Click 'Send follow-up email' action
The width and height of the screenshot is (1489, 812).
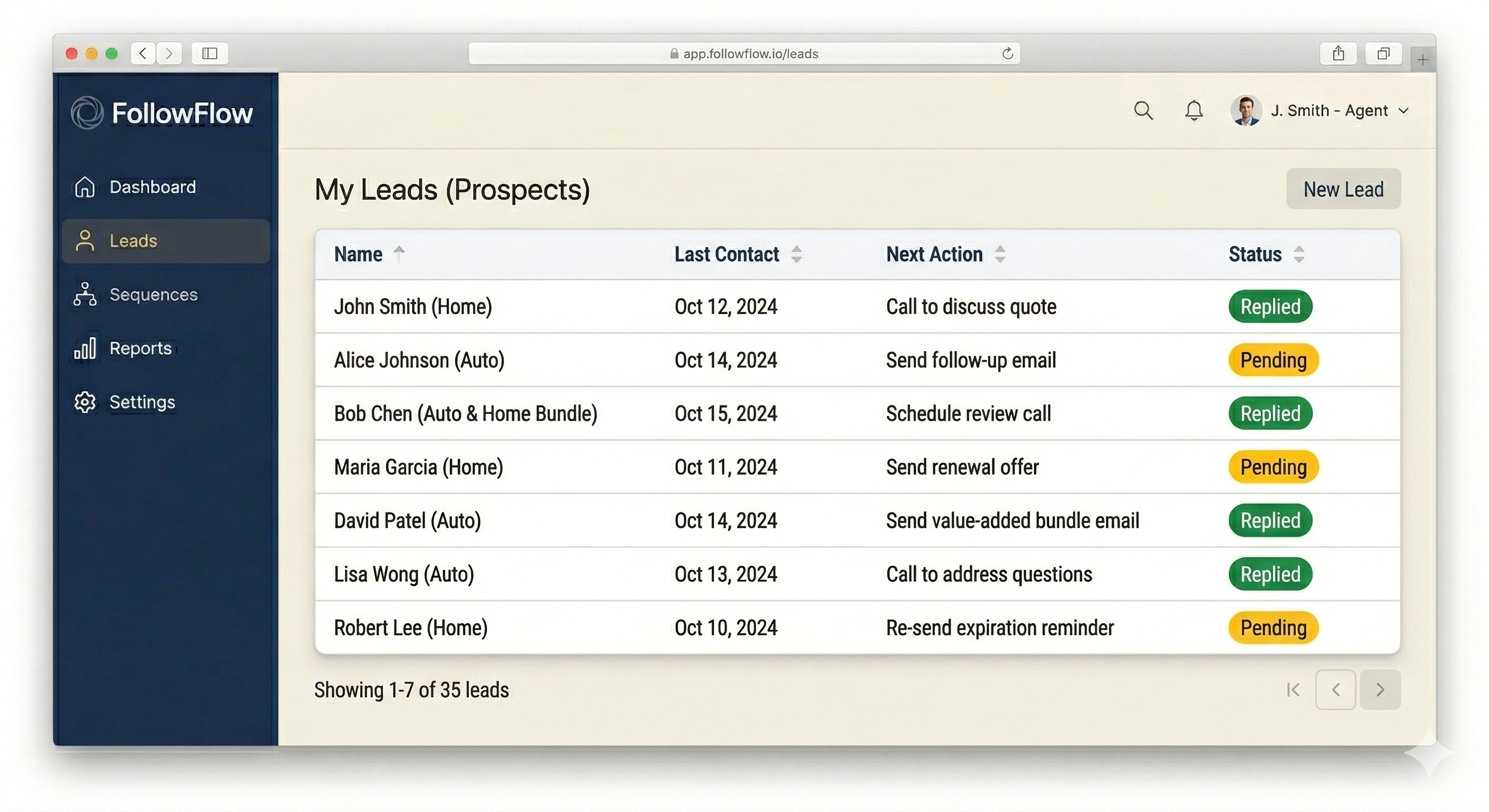point(971,360)
